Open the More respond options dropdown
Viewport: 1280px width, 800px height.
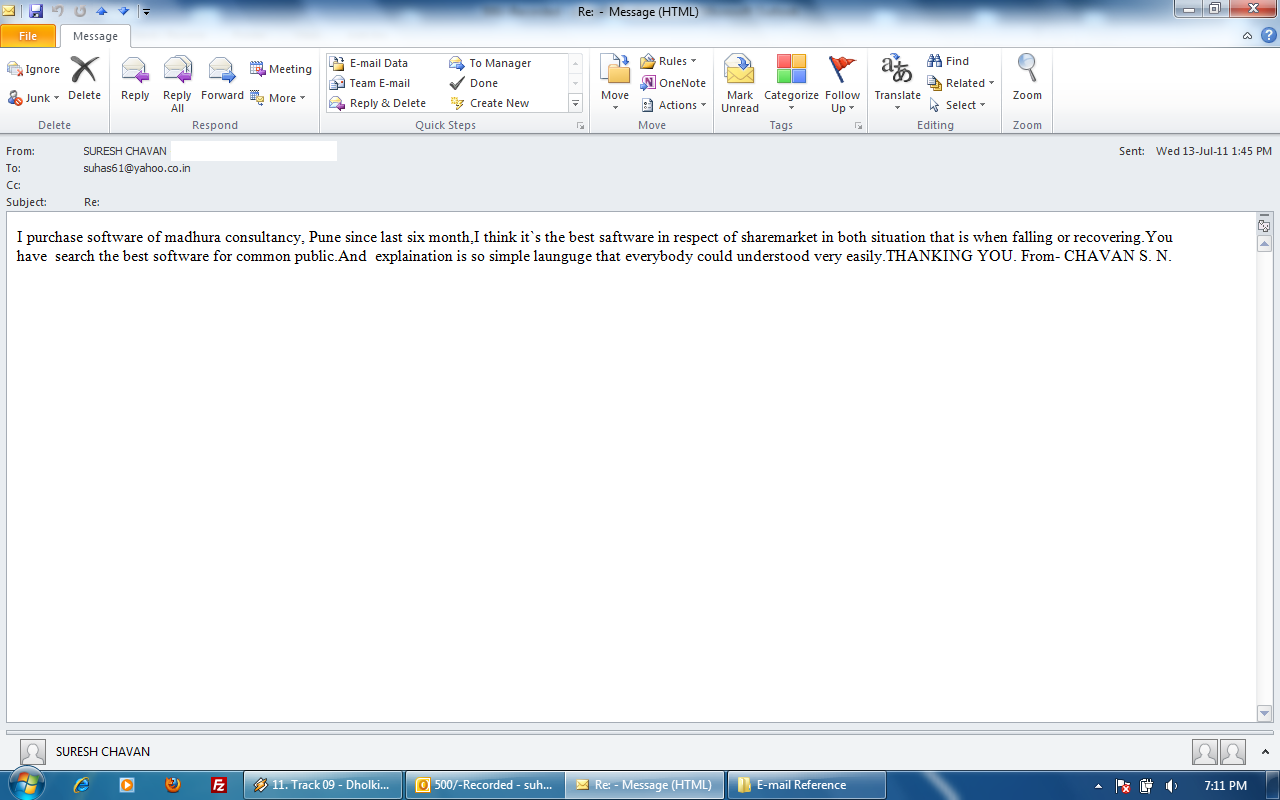pos(278,98)
